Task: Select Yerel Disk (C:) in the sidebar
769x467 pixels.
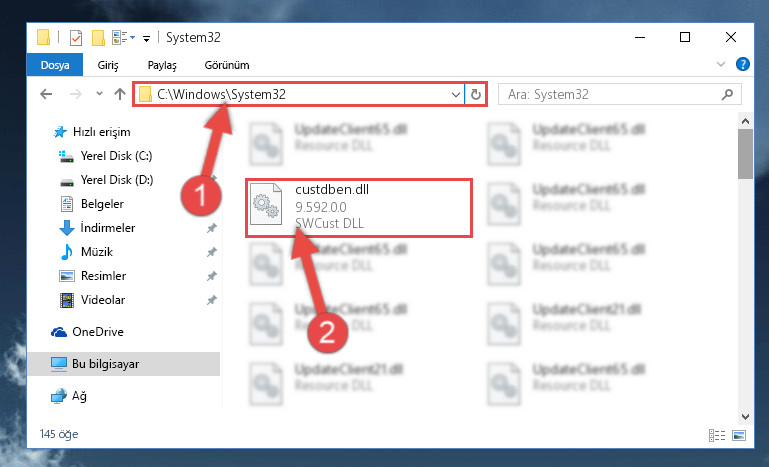Action: point(116,156)
